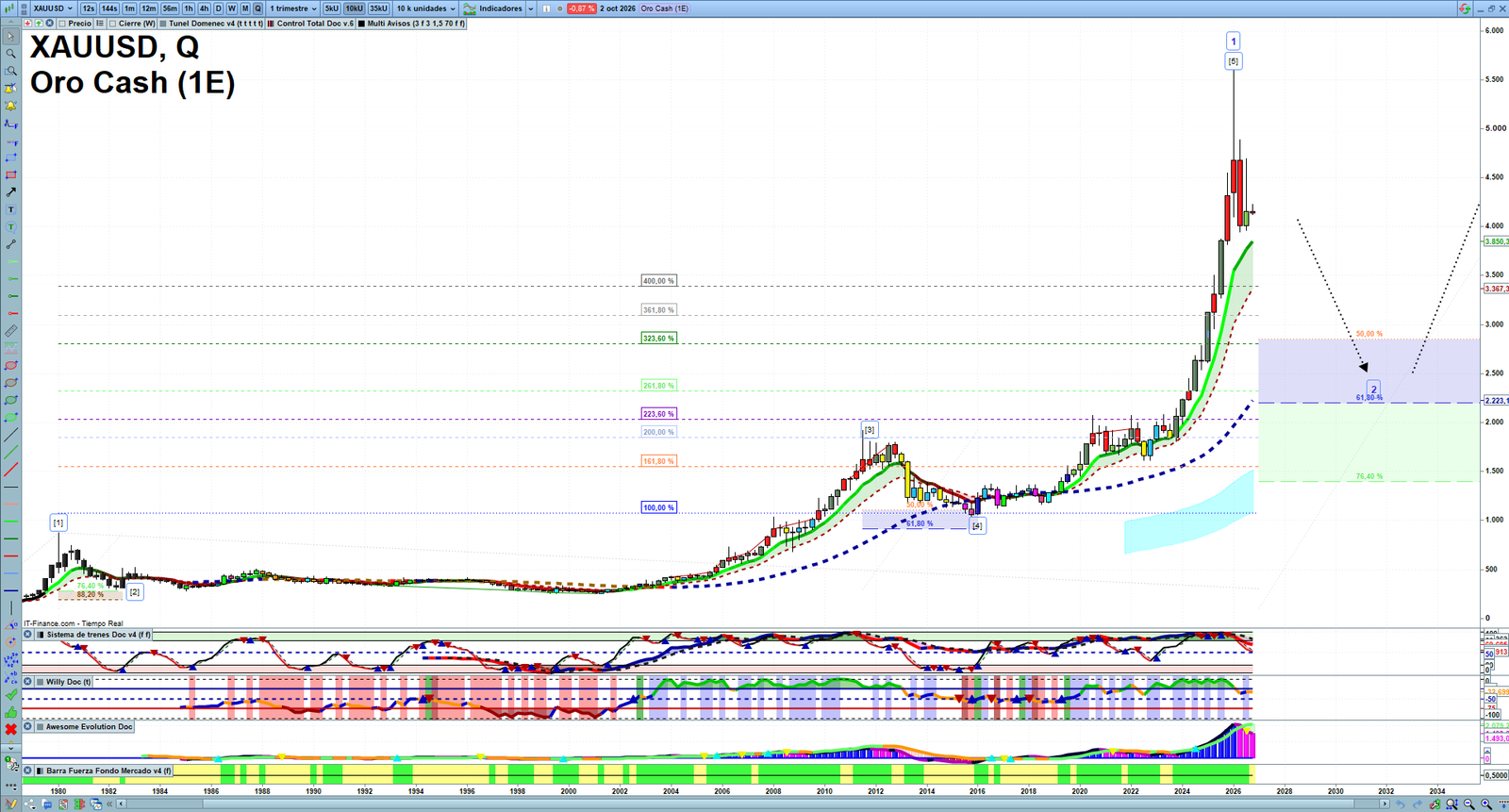Select the Q quarterly timeframe
Viewport: 1509px width, 812px height.
(x=257, y=8)
